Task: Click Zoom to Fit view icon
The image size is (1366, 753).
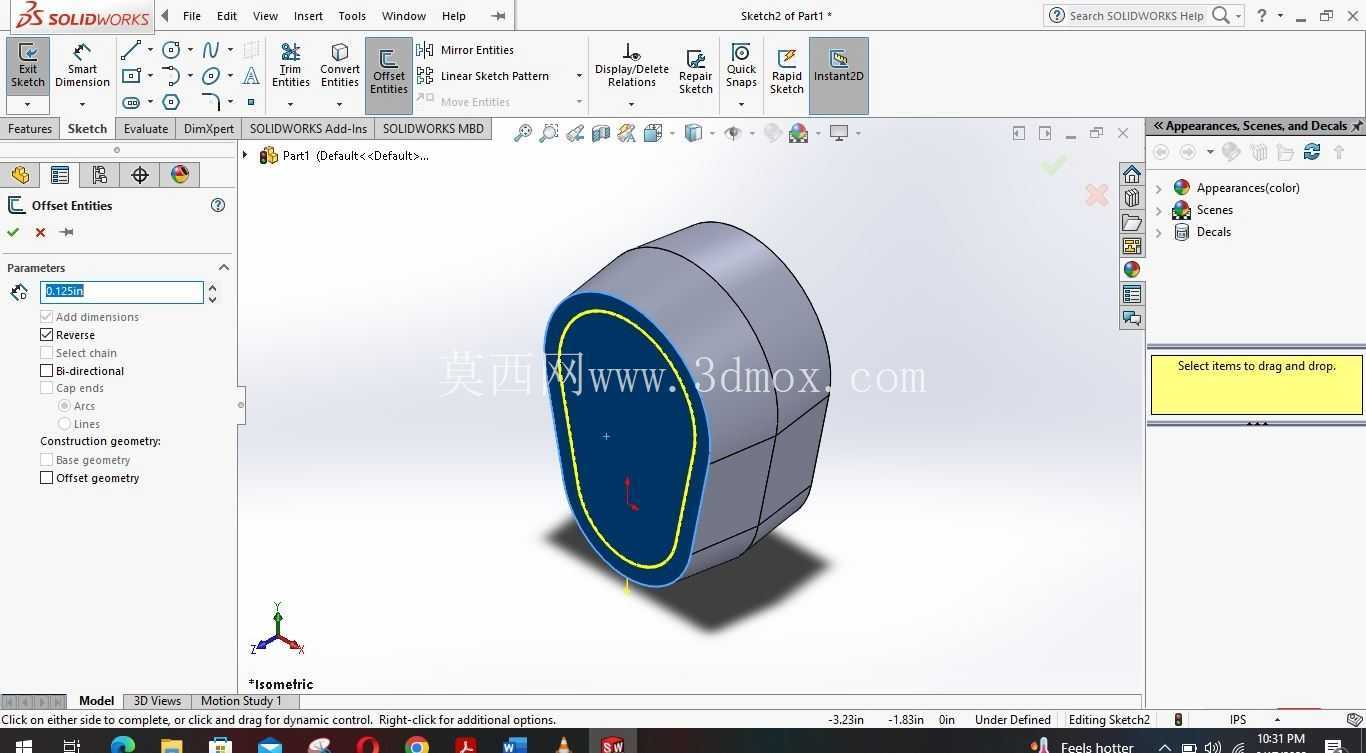Action: (x=522, y=133)
